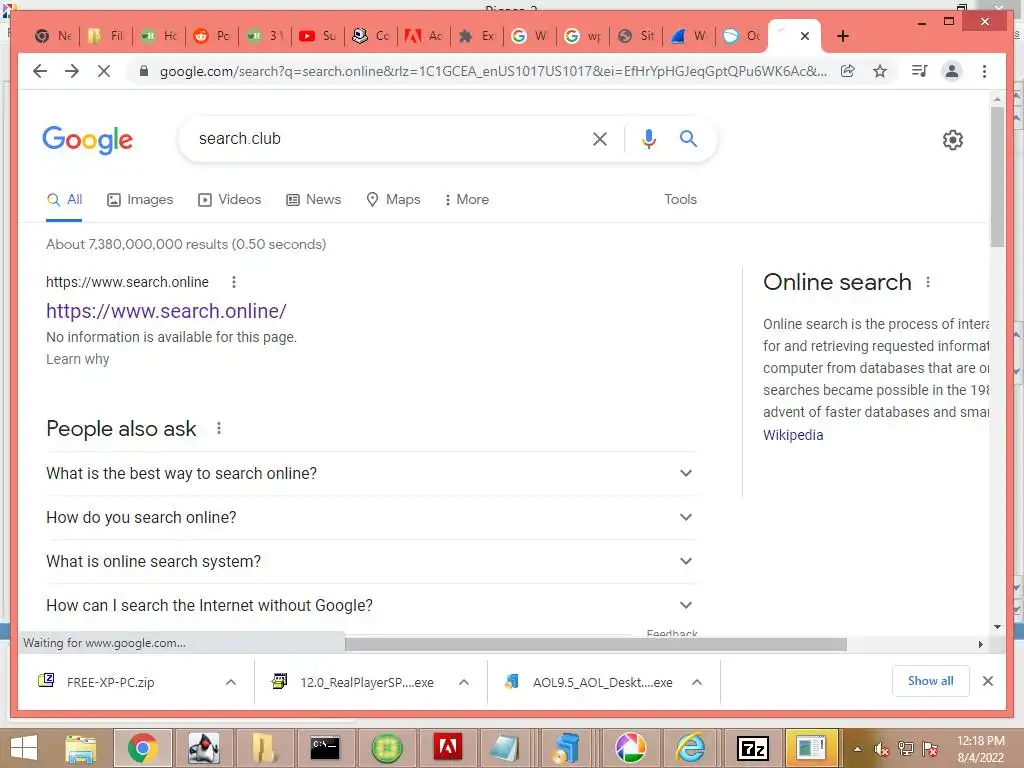1024x768 pixels.
Task: Open the Wikipedia link
Action: (793, 435)
